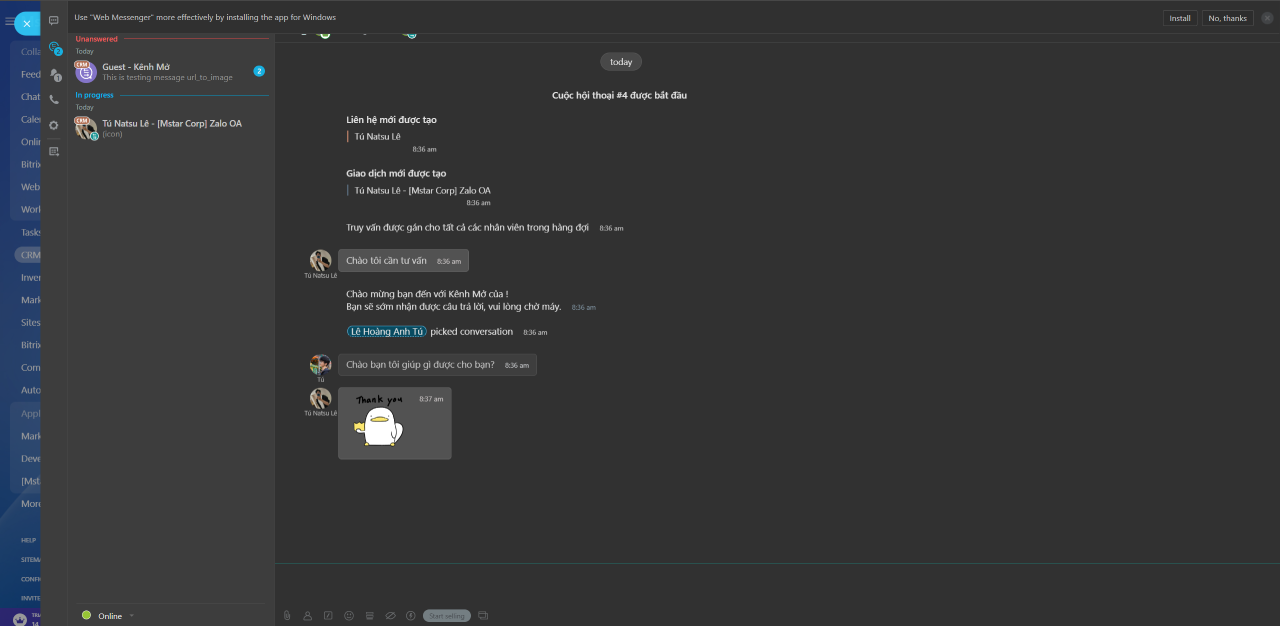
Task: Click the Lê Hoàng Anh Tú mention link
Action: click(386, 332)
